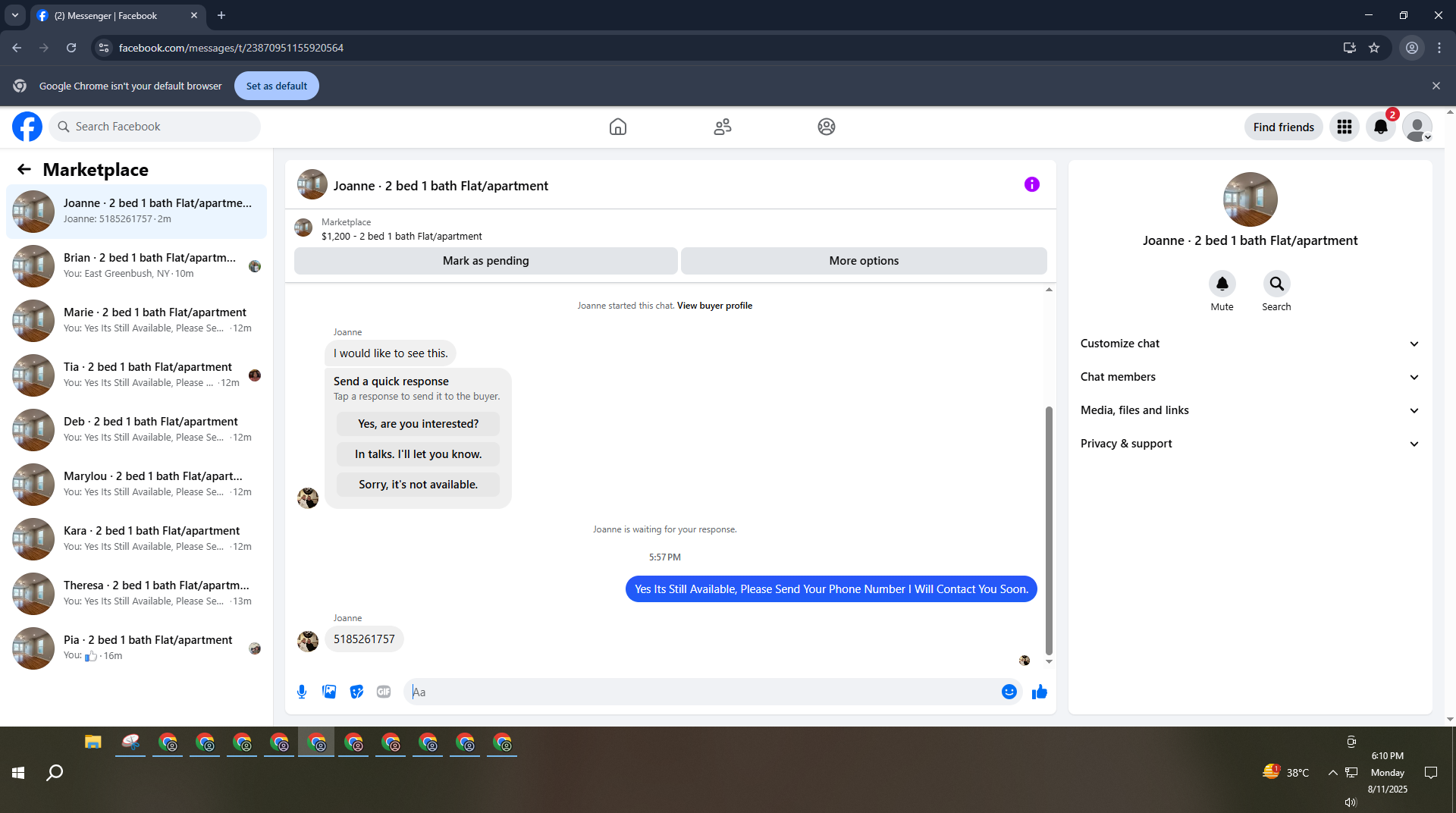
Task: Open Chrome three-dot menu
Action: click(1439, 48)
